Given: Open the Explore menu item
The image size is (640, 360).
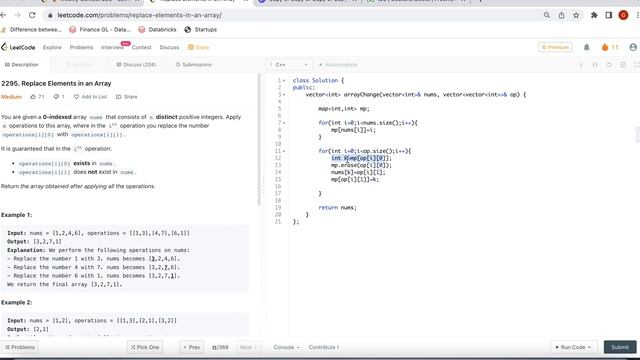Looking at the screenshot, I should (x=52, y=47).
